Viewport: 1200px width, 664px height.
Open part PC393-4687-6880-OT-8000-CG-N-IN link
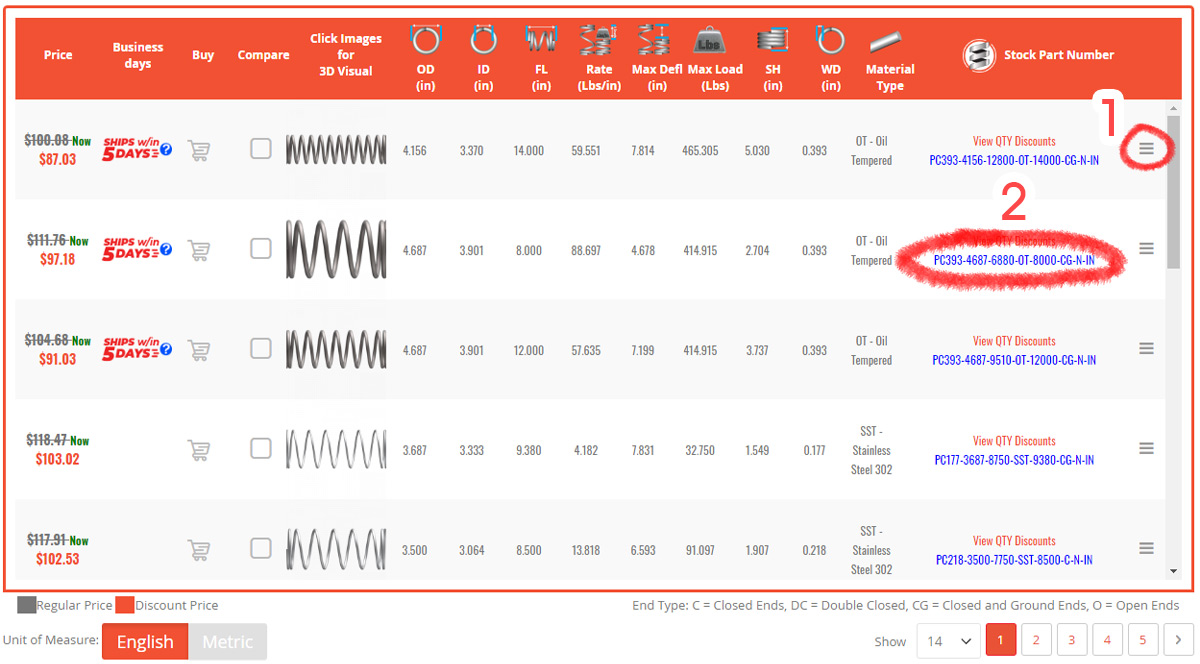[x=1014, y=260]
